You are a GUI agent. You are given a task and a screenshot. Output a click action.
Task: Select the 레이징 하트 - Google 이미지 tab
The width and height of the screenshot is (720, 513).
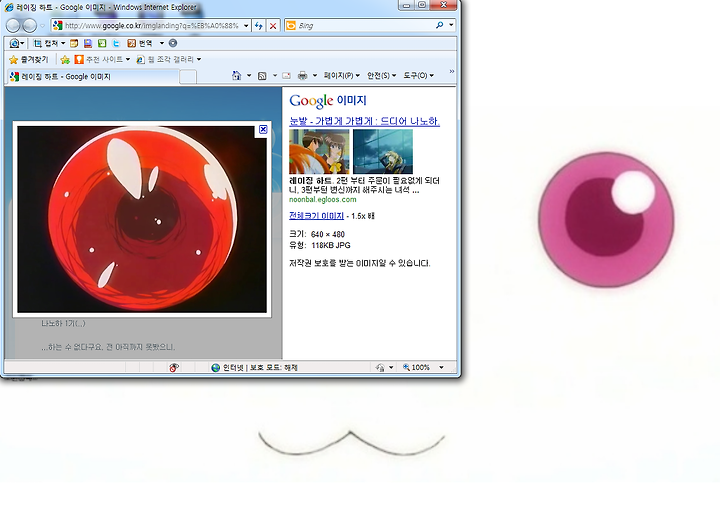(93, 77)
